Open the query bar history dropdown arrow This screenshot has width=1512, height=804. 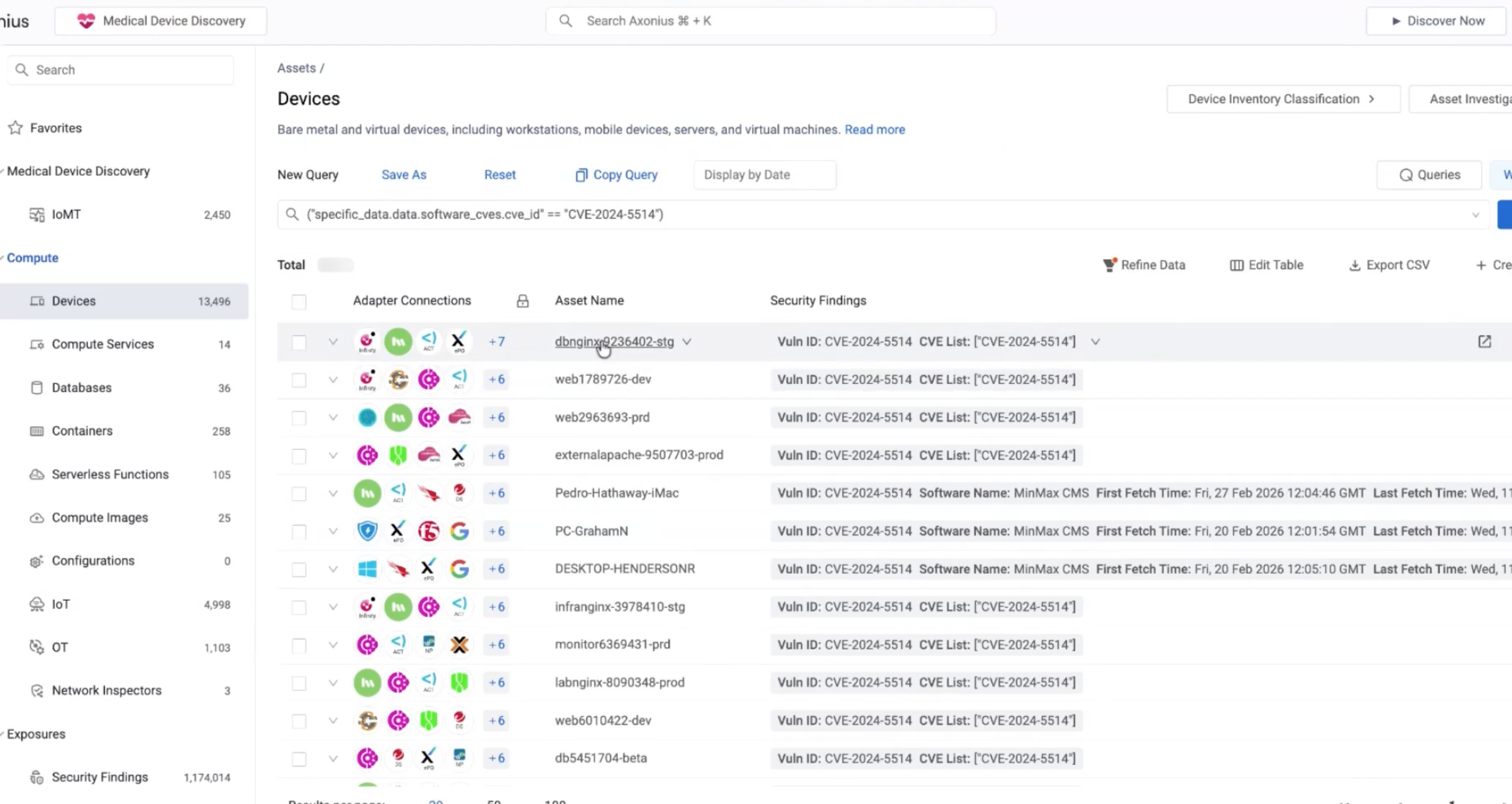1475,215
